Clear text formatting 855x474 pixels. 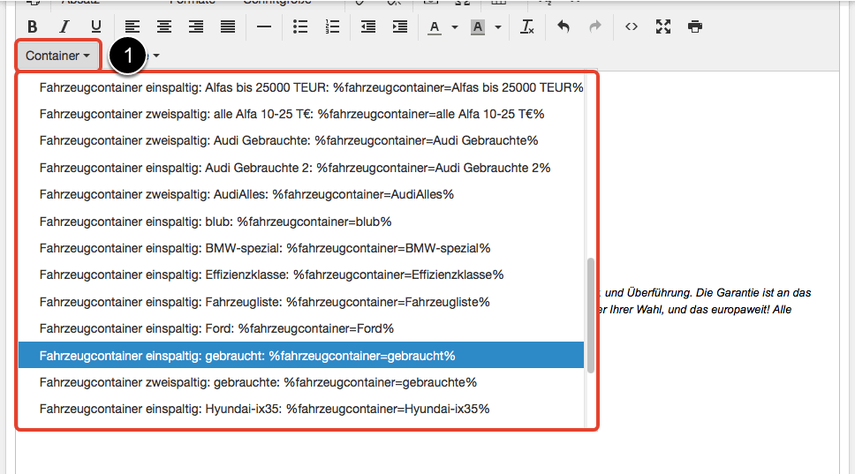coord(528,27)
